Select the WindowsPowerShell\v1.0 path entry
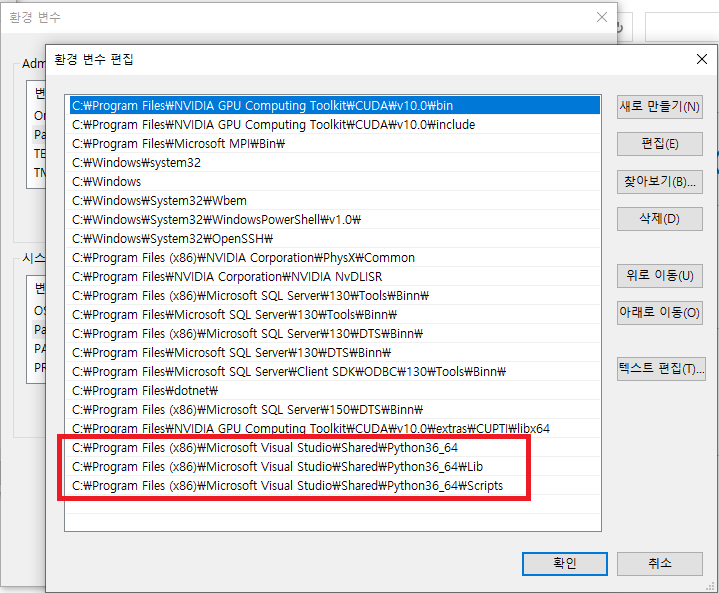 click(334, 220)
